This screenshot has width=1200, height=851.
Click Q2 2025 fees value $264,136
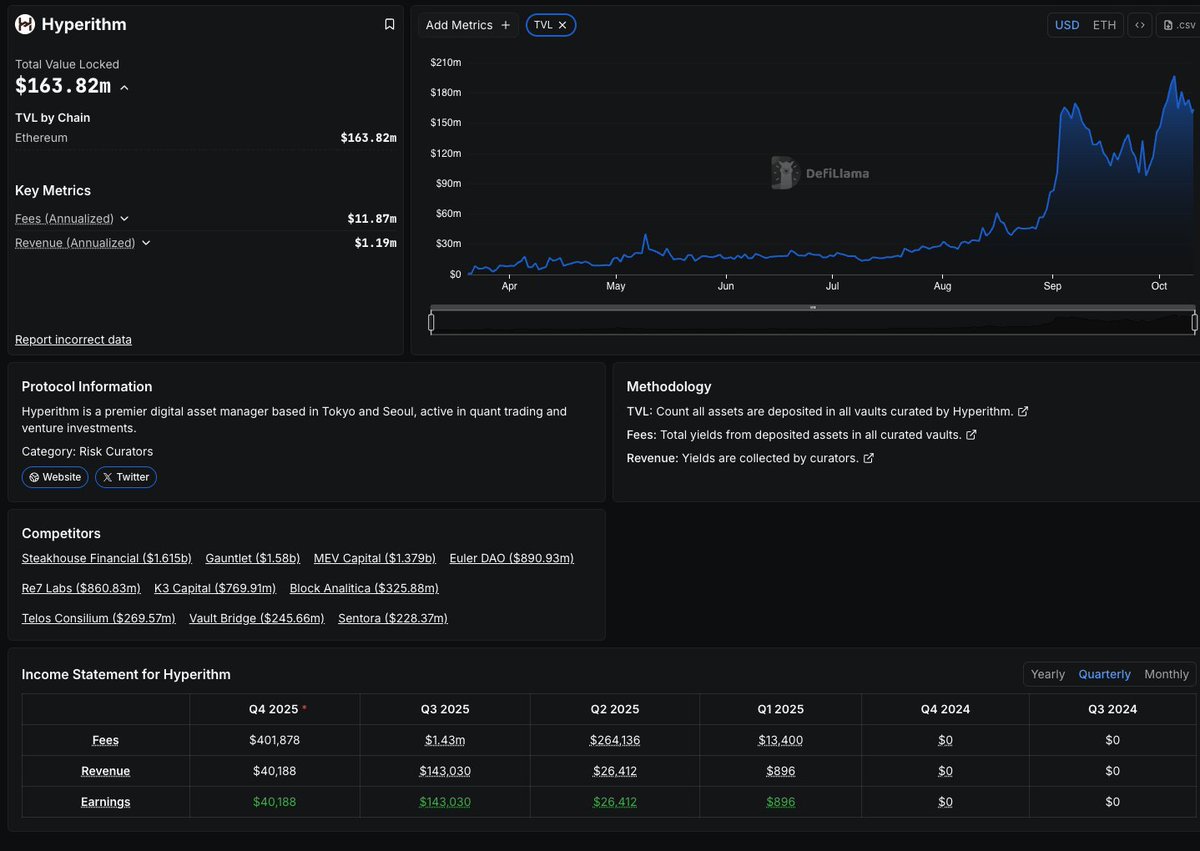tap(615, 740)
